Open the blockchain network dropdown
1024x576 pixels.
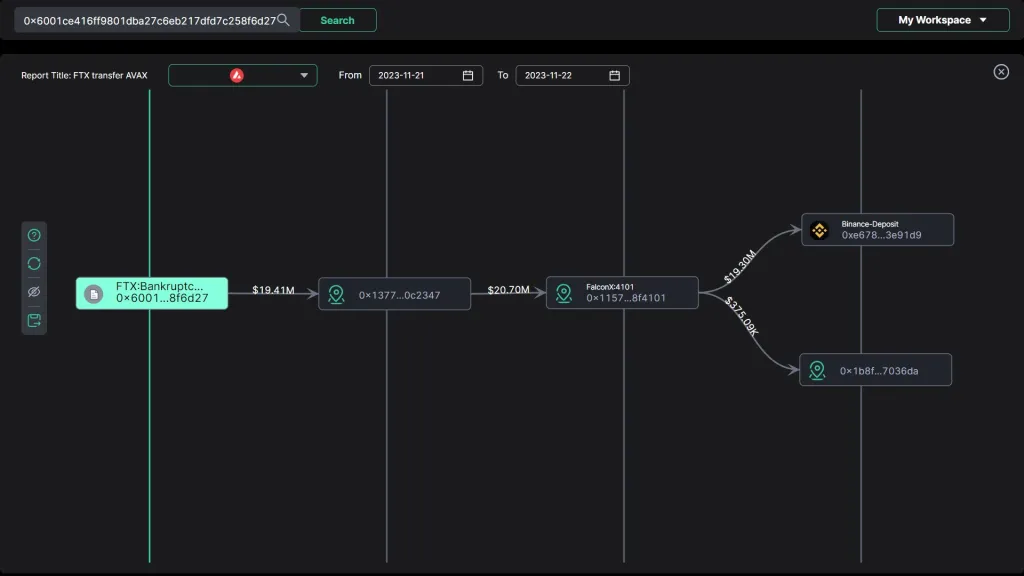tap(242, 74)
